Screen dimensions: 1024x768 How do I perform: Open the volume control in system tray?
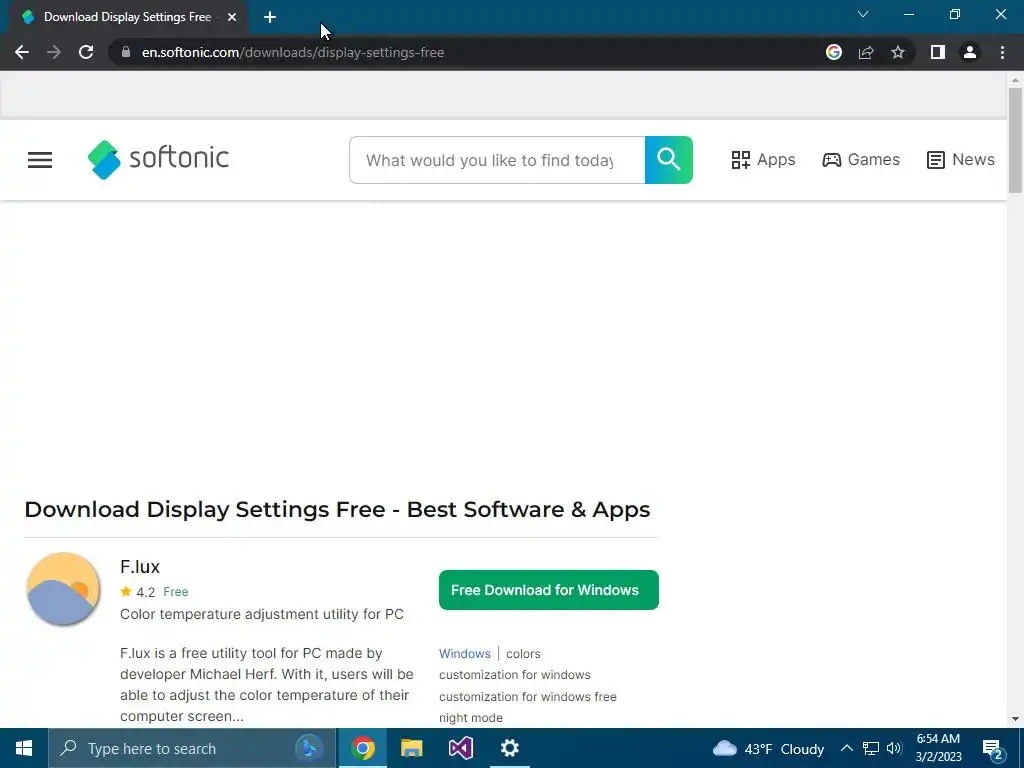[x=894, y=748]
